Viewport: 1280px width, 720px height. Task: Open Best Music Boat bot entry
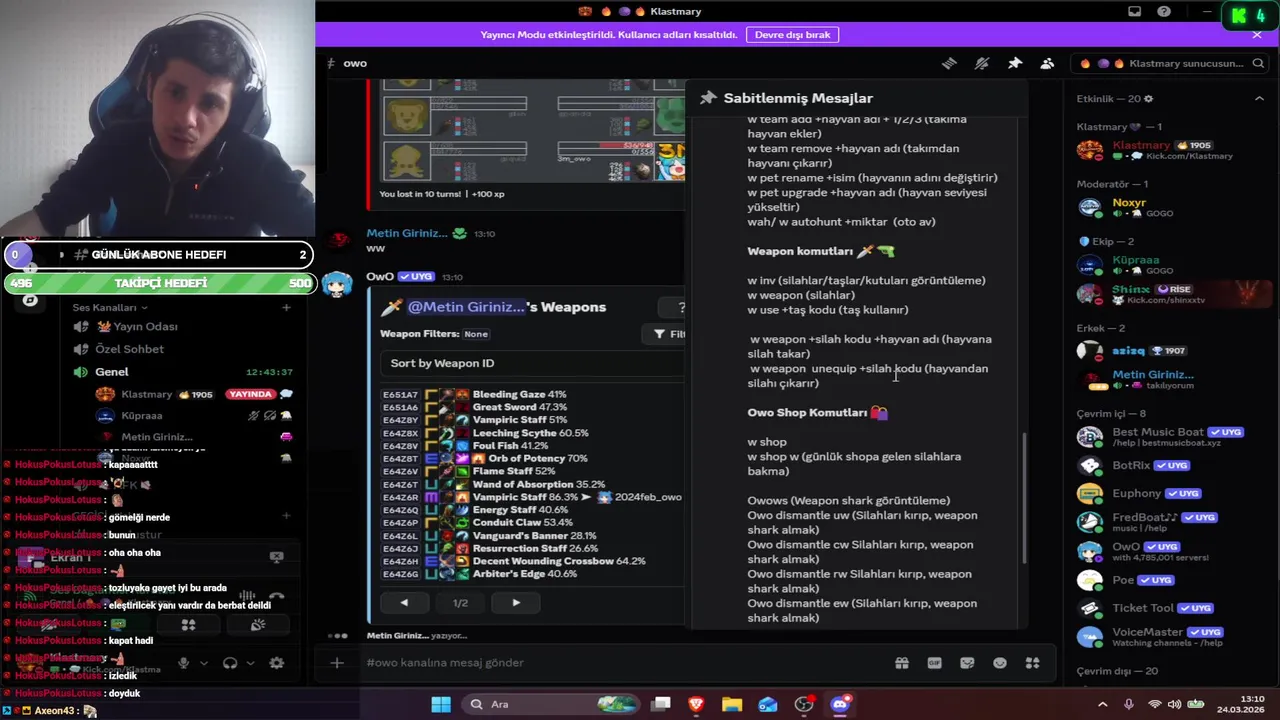tap(1170, 437)
